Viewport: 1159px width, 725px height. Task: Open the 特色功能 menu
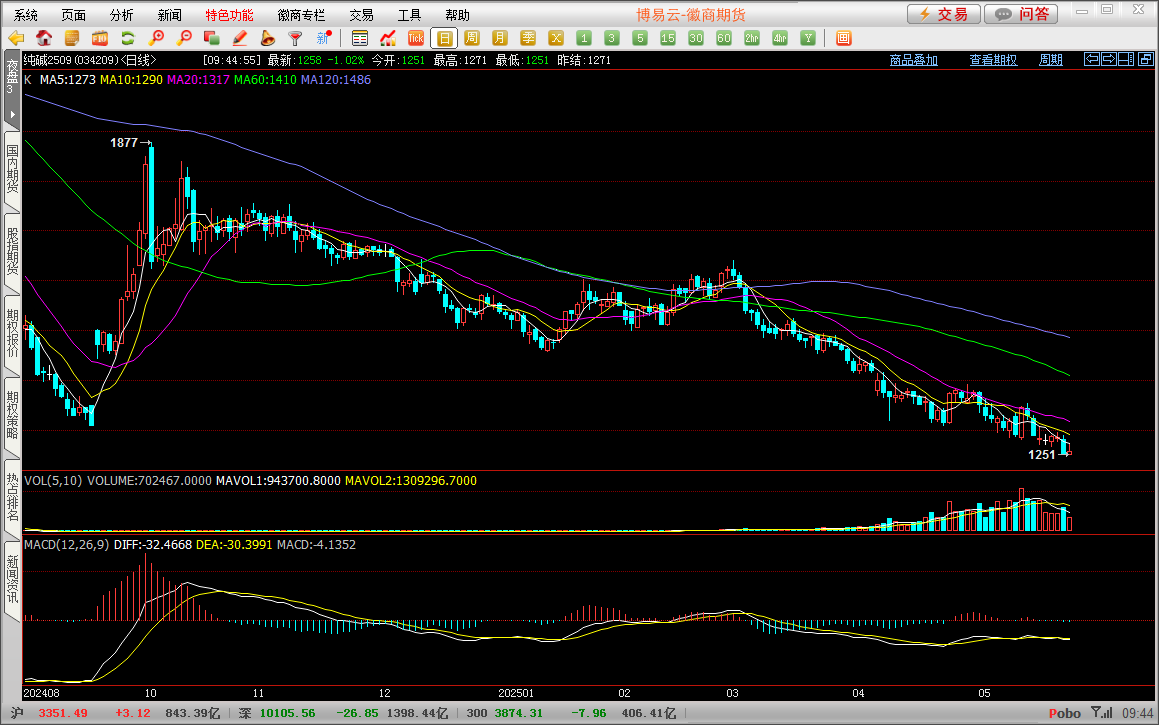coord(229,15)
